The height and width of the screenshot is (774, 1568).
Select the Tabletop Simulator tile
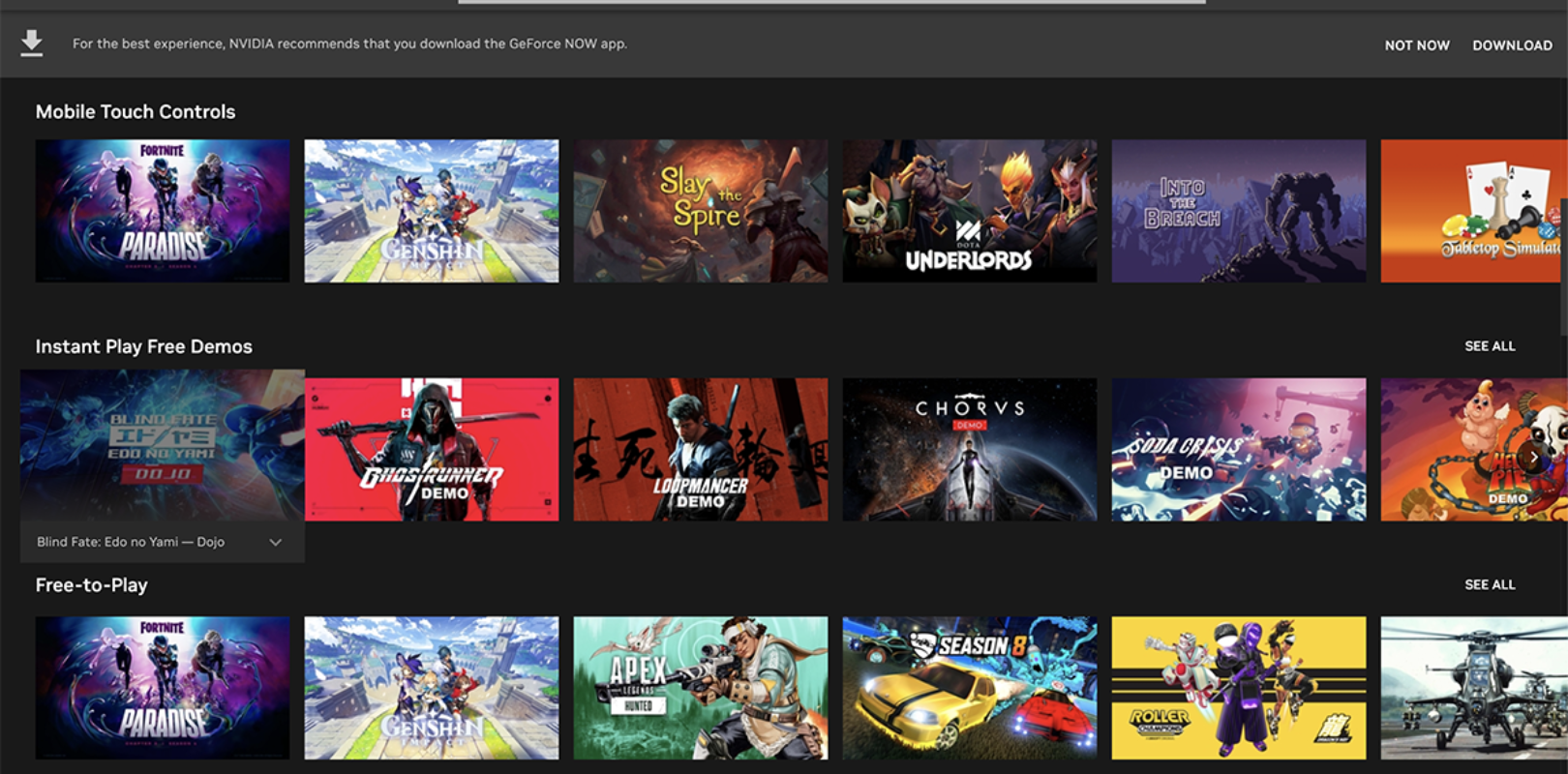click(x=1471, y=211)
